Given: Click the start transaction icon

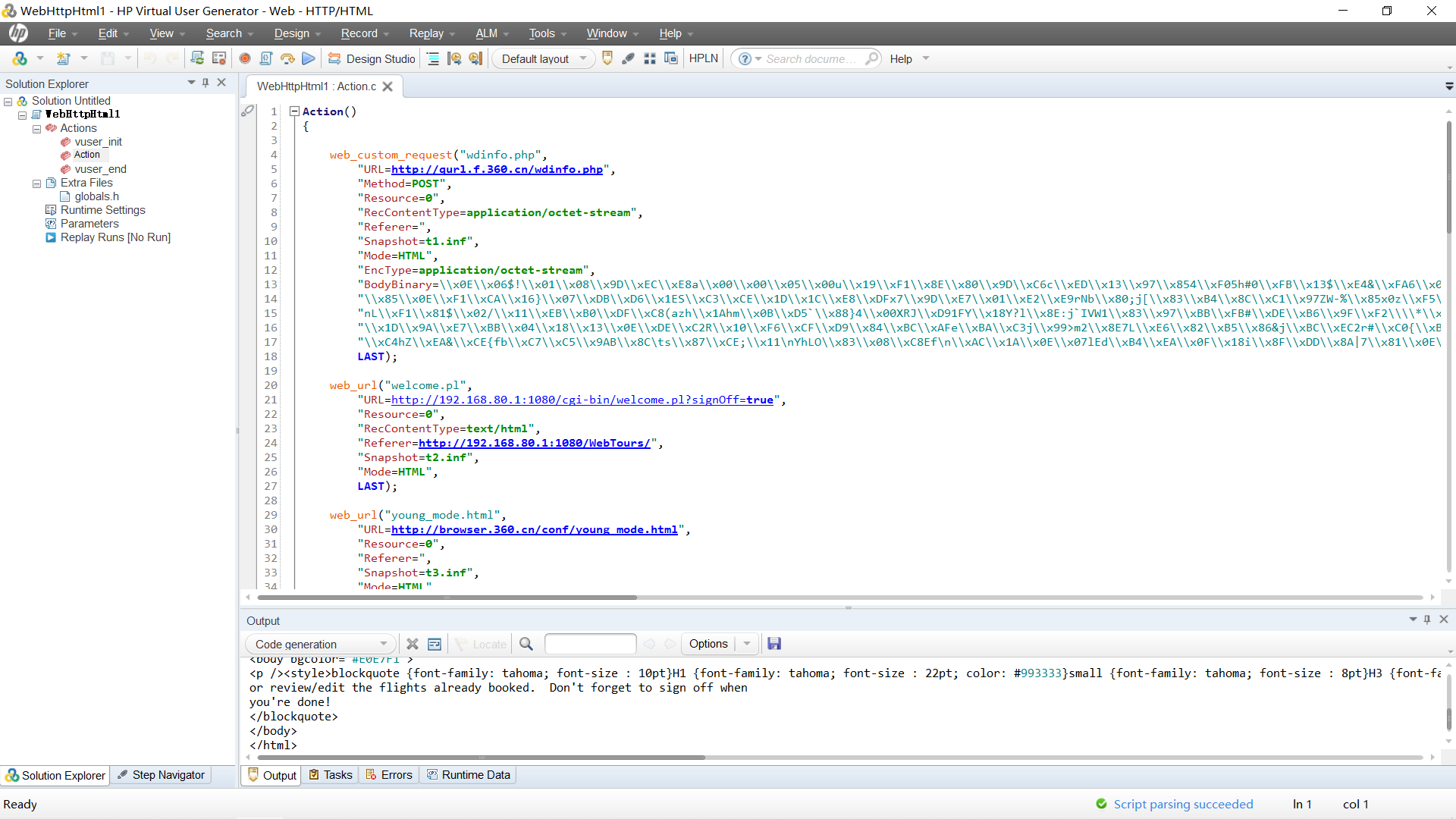Looking at the screenshot, I should (x=454, y=58).
